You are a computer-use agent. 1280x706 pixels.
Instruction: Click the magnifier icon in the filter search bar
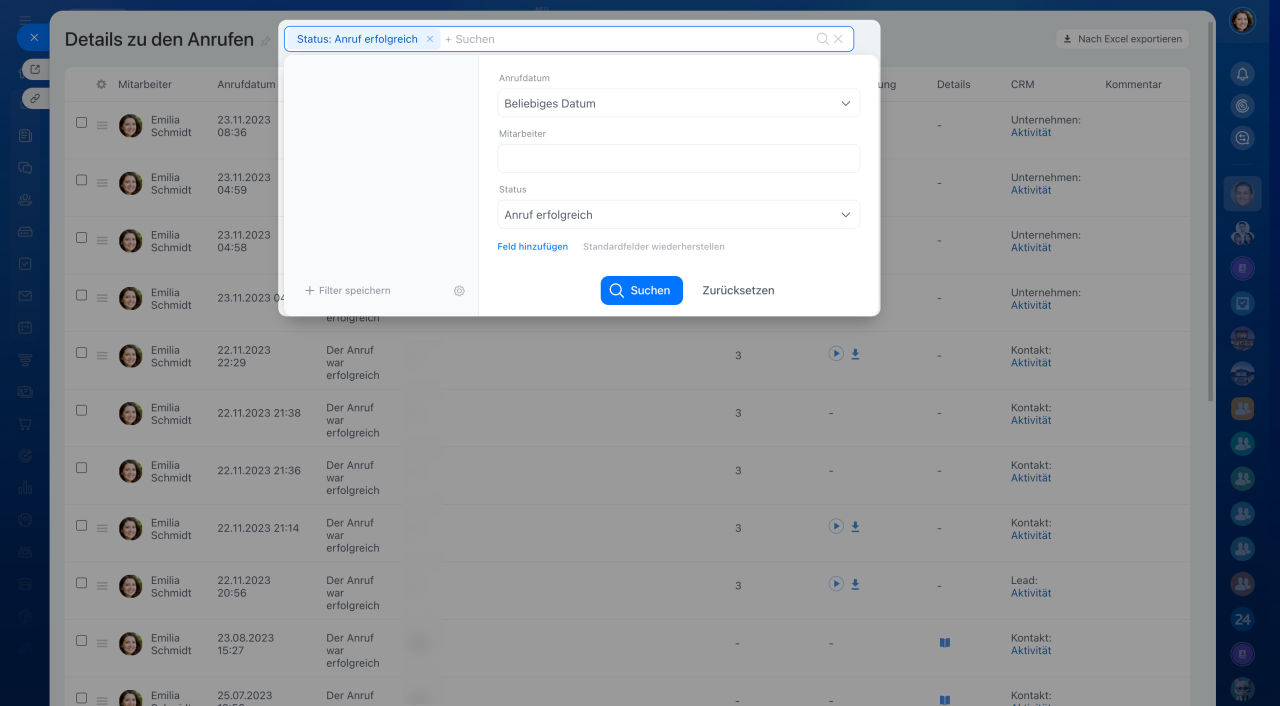(822, 39)
